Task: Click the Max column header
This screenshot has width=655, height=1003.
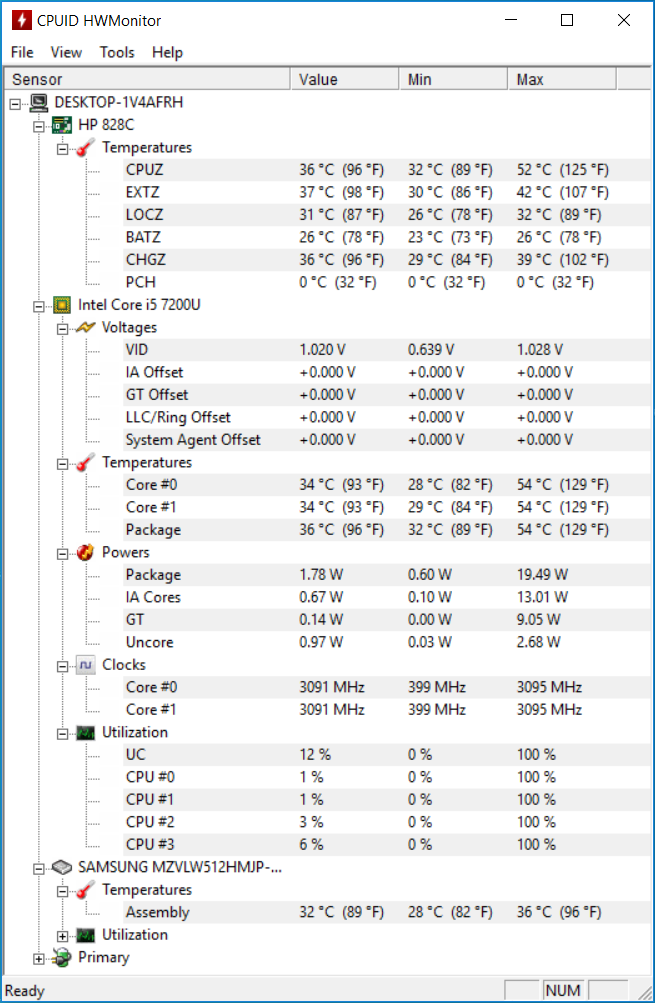Action: 562,79
